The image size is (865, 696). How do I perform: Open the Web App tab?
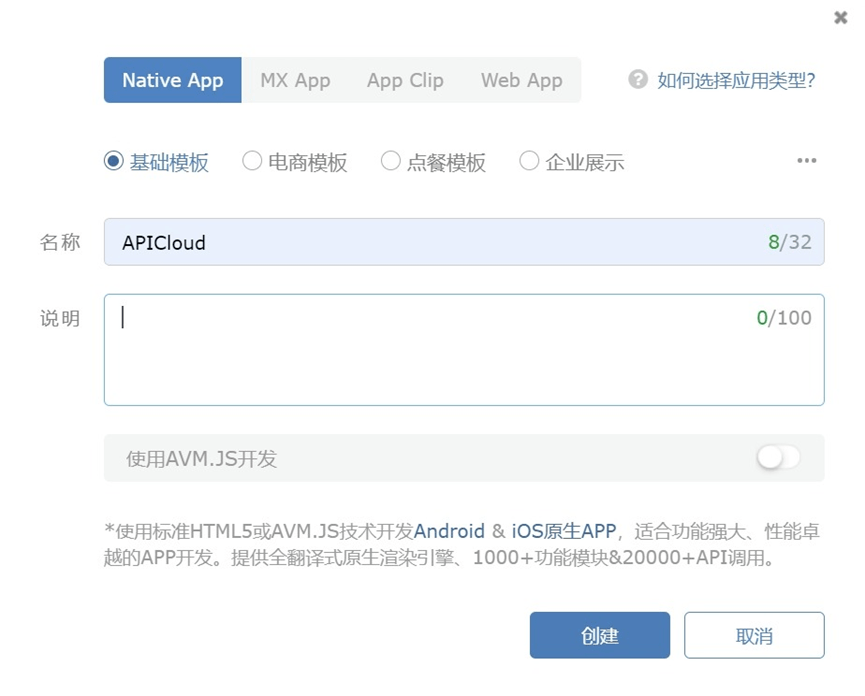click(521, 80)
